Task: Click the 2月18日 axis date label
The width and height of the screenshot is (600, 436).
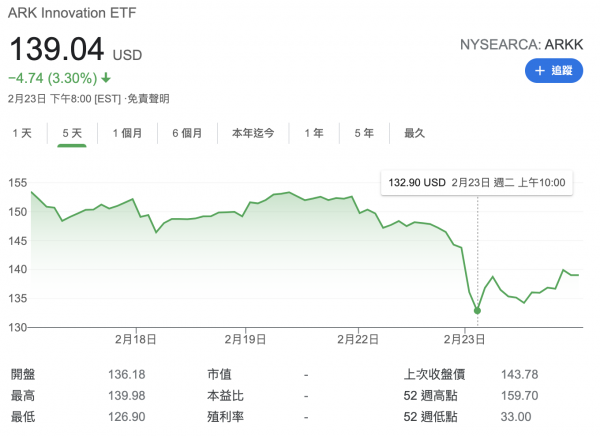Action: (135, 339)
